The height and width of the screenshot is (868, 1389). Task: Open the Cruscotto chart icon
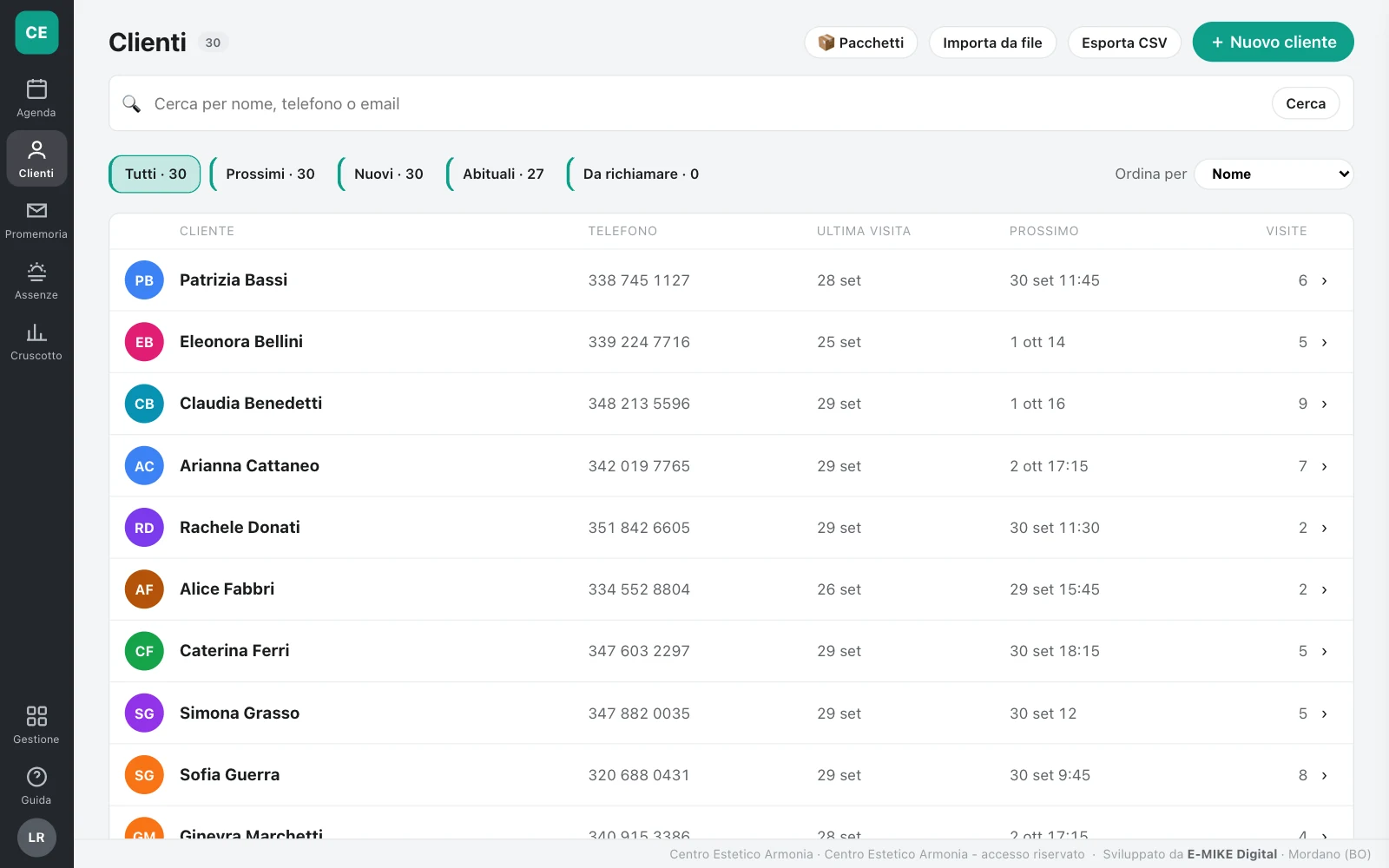[36, 332]
